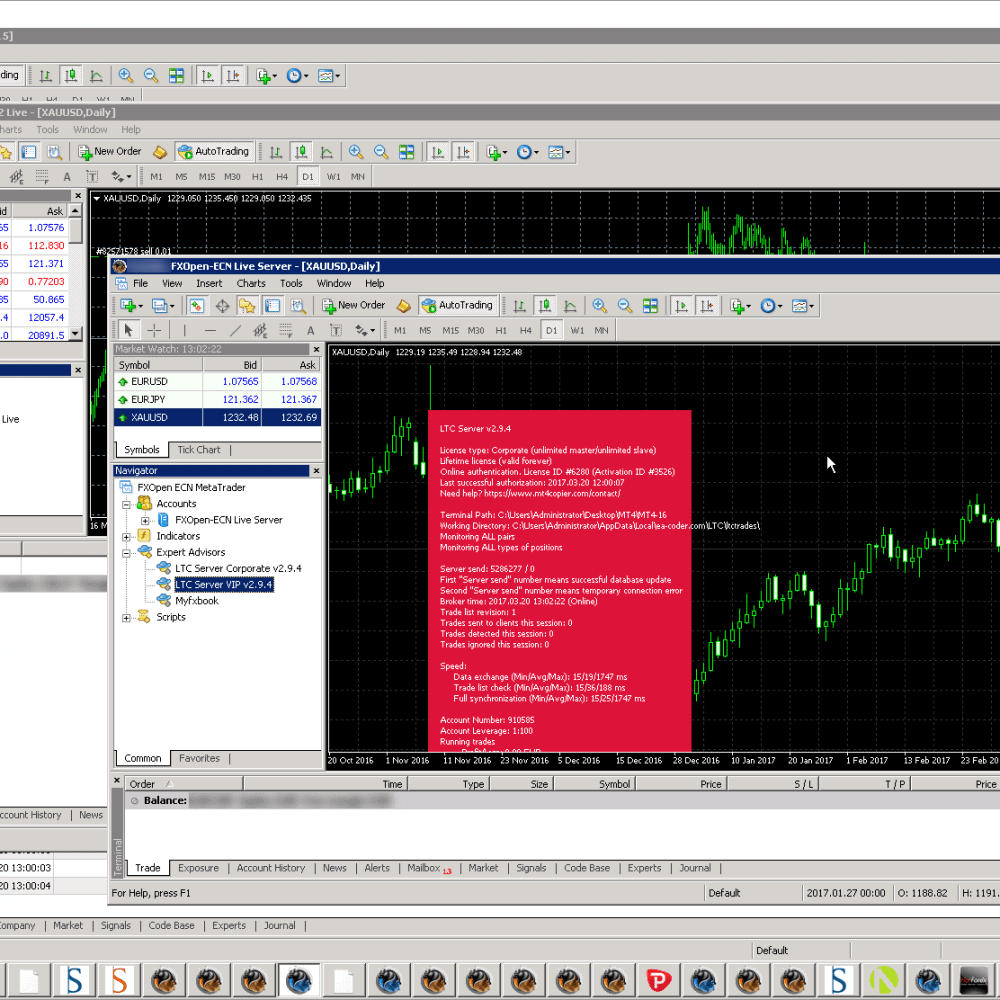1000x1000 pixels.
Task: Toggle chart auto scroll in FXOpen-ECN window
Action: 682,306
